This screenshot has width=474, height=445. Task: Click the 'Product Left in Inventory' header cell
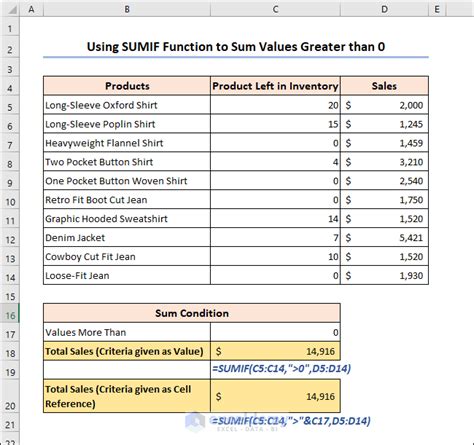[275, 86]
